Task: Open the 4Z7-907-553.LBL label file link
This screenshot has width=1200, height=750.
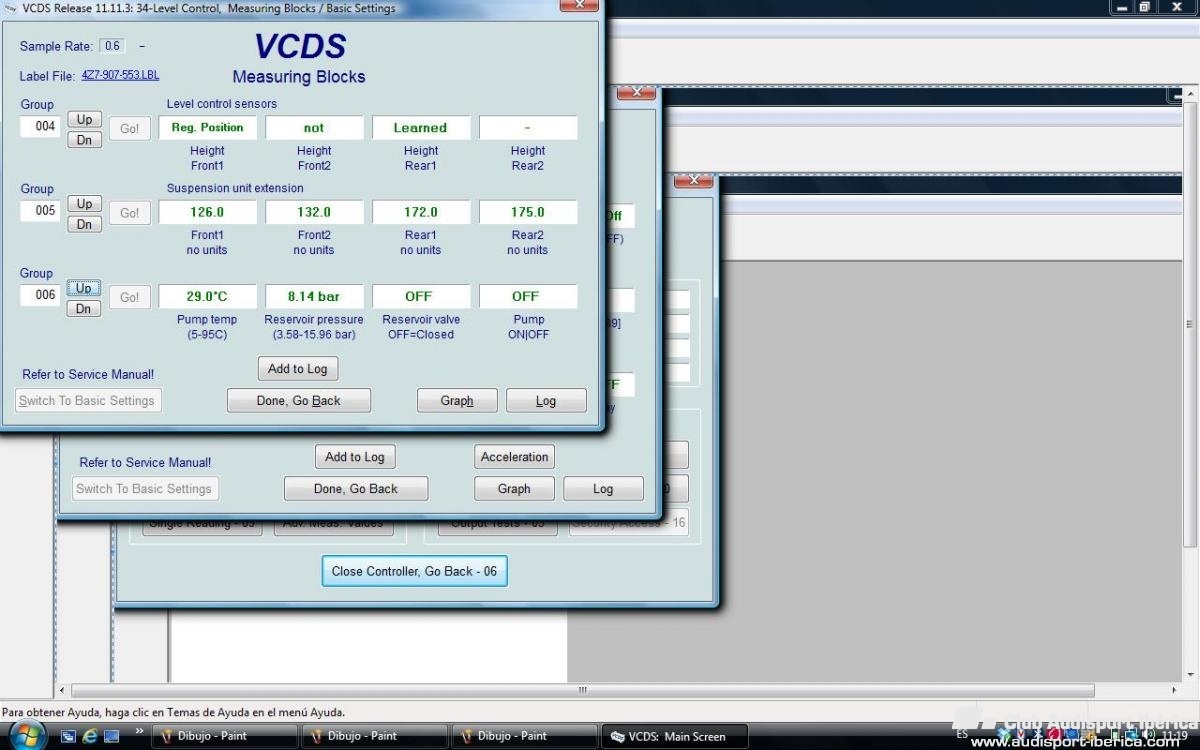Action: pos(120,76)
